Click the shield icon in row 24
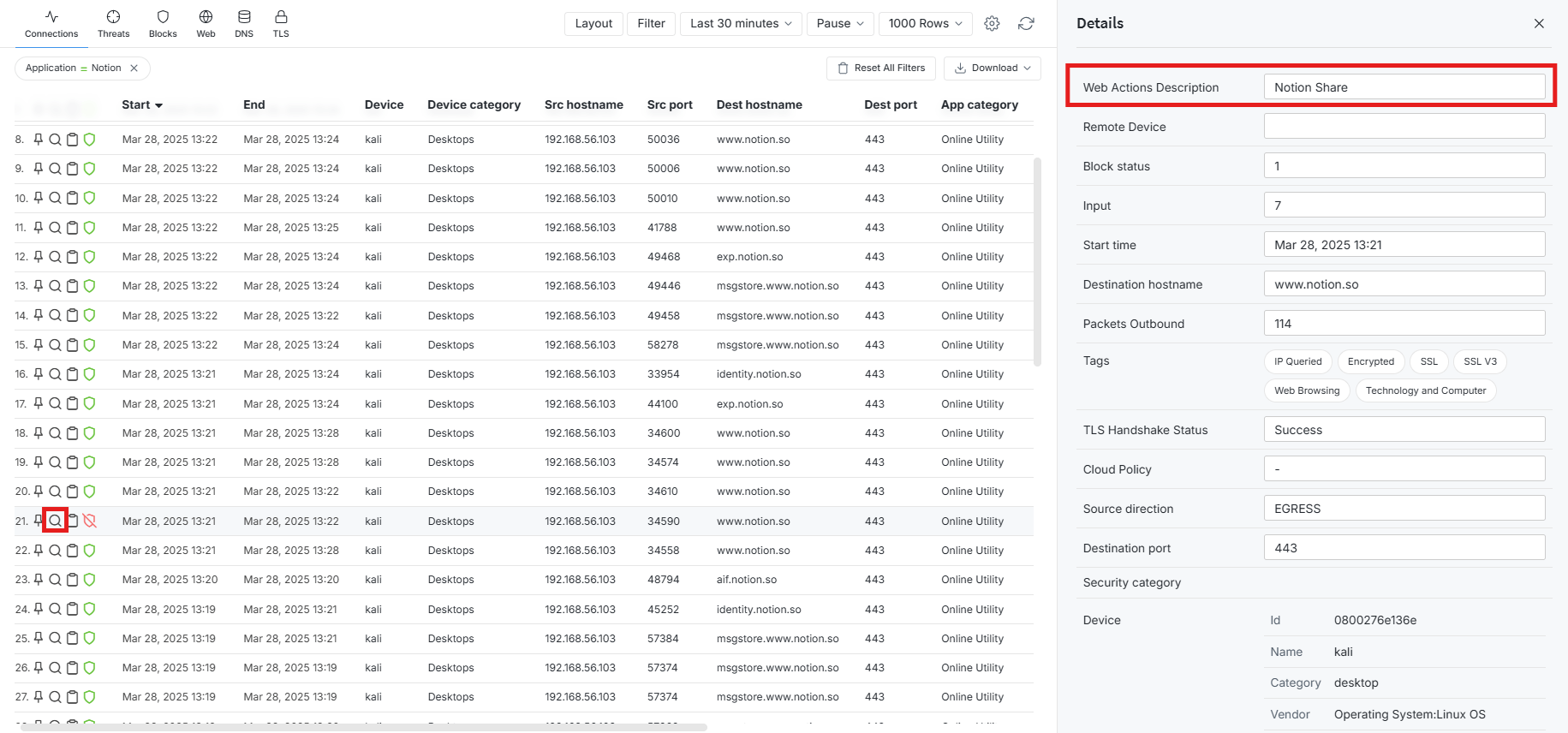This screenshot has width=1568, height=733. point(89,609)
